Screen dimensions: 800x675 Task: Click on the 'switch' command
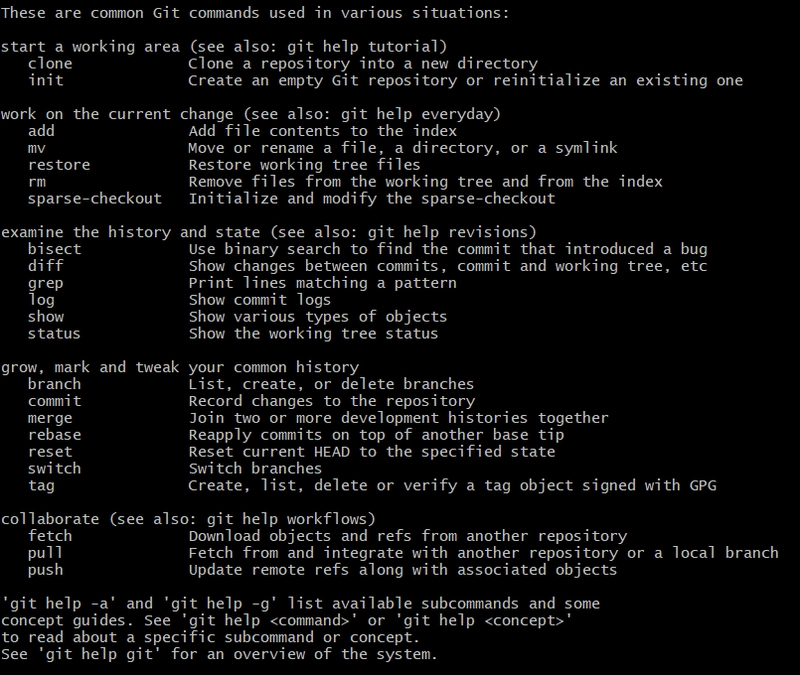[x=55, y=468]
